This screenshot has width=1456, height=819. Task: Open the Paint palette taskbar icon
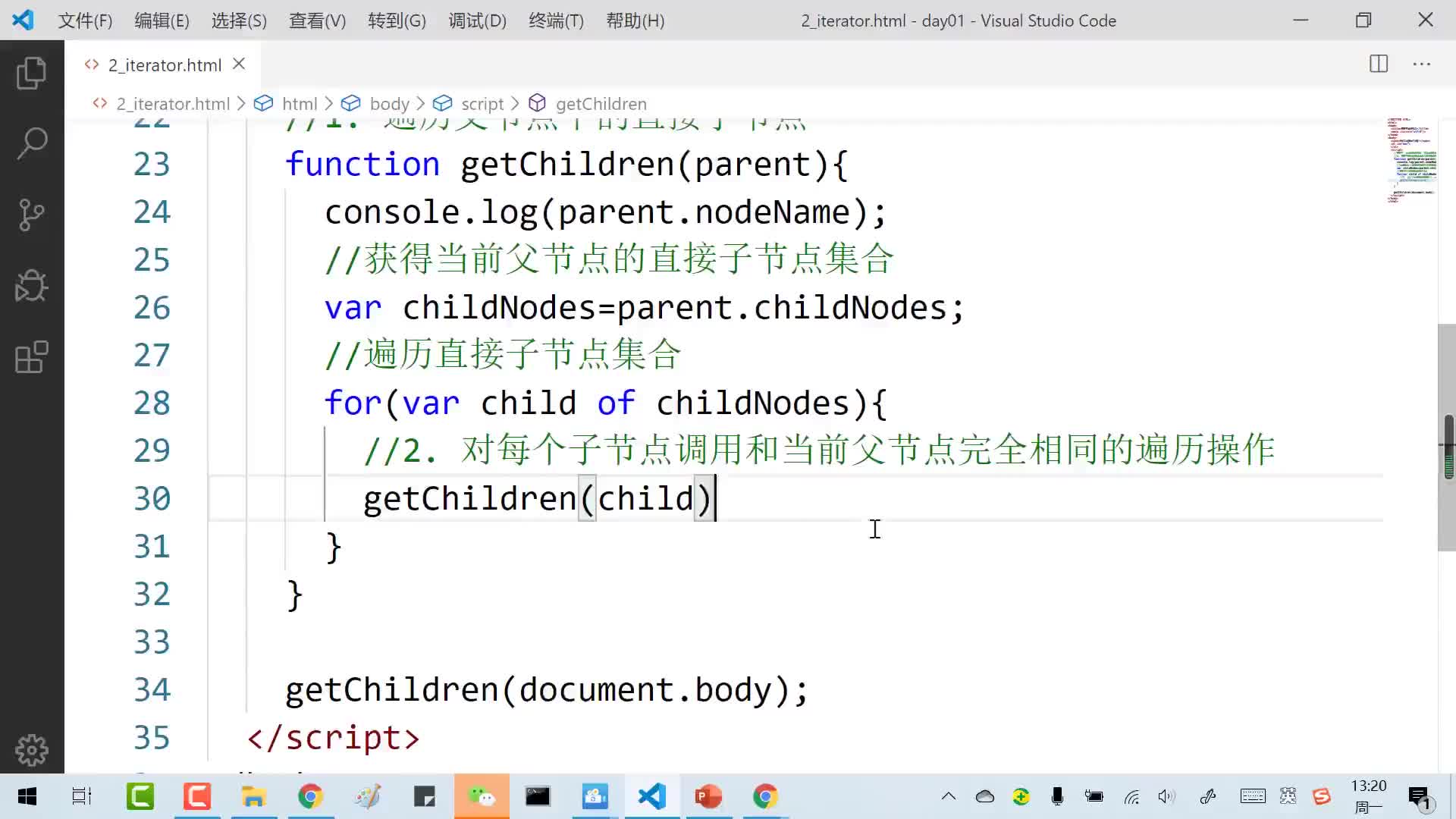(x=368, y=796)
